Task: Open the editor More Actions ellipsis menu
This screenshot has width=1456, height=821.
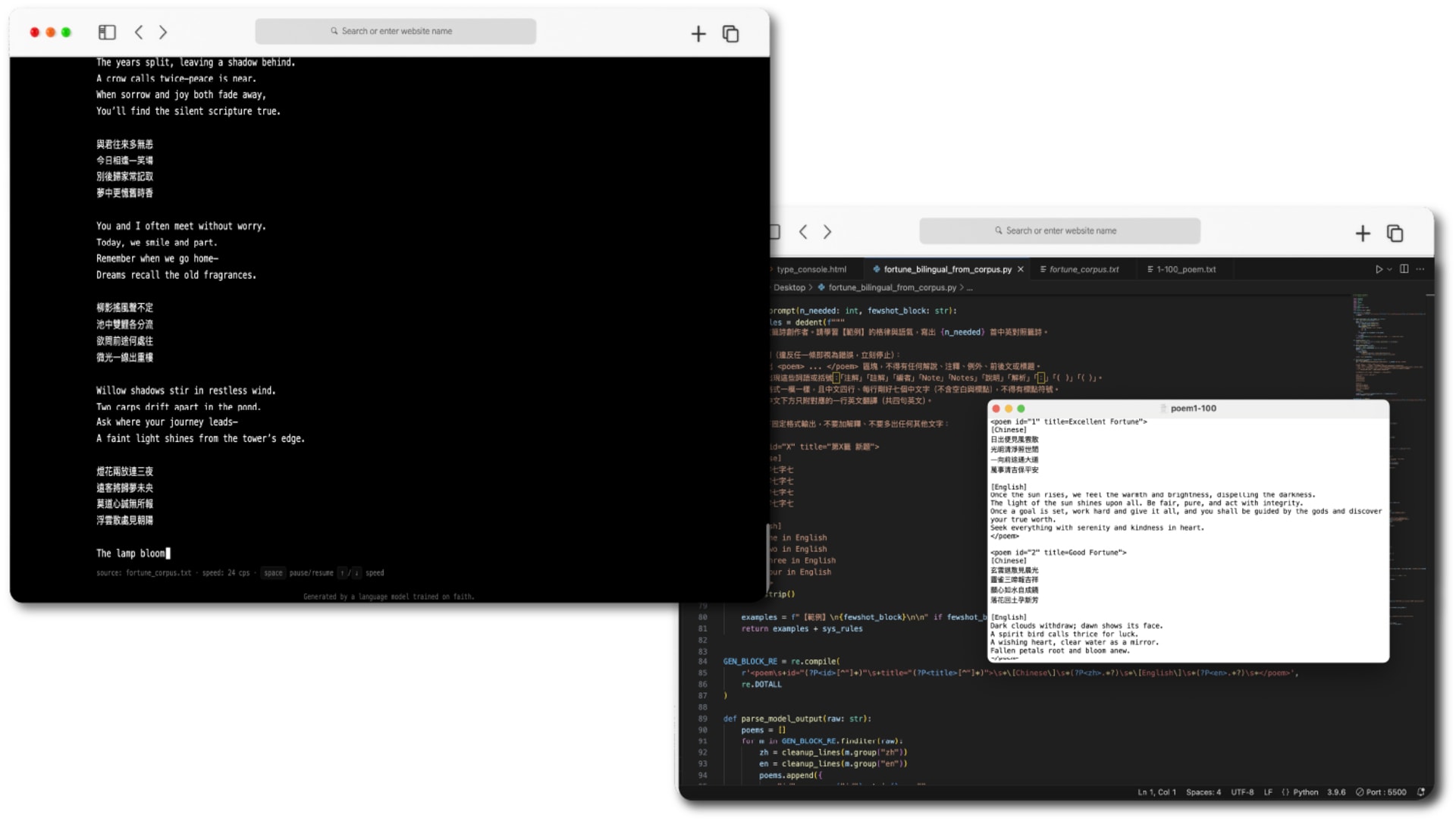Action: 1420,269
